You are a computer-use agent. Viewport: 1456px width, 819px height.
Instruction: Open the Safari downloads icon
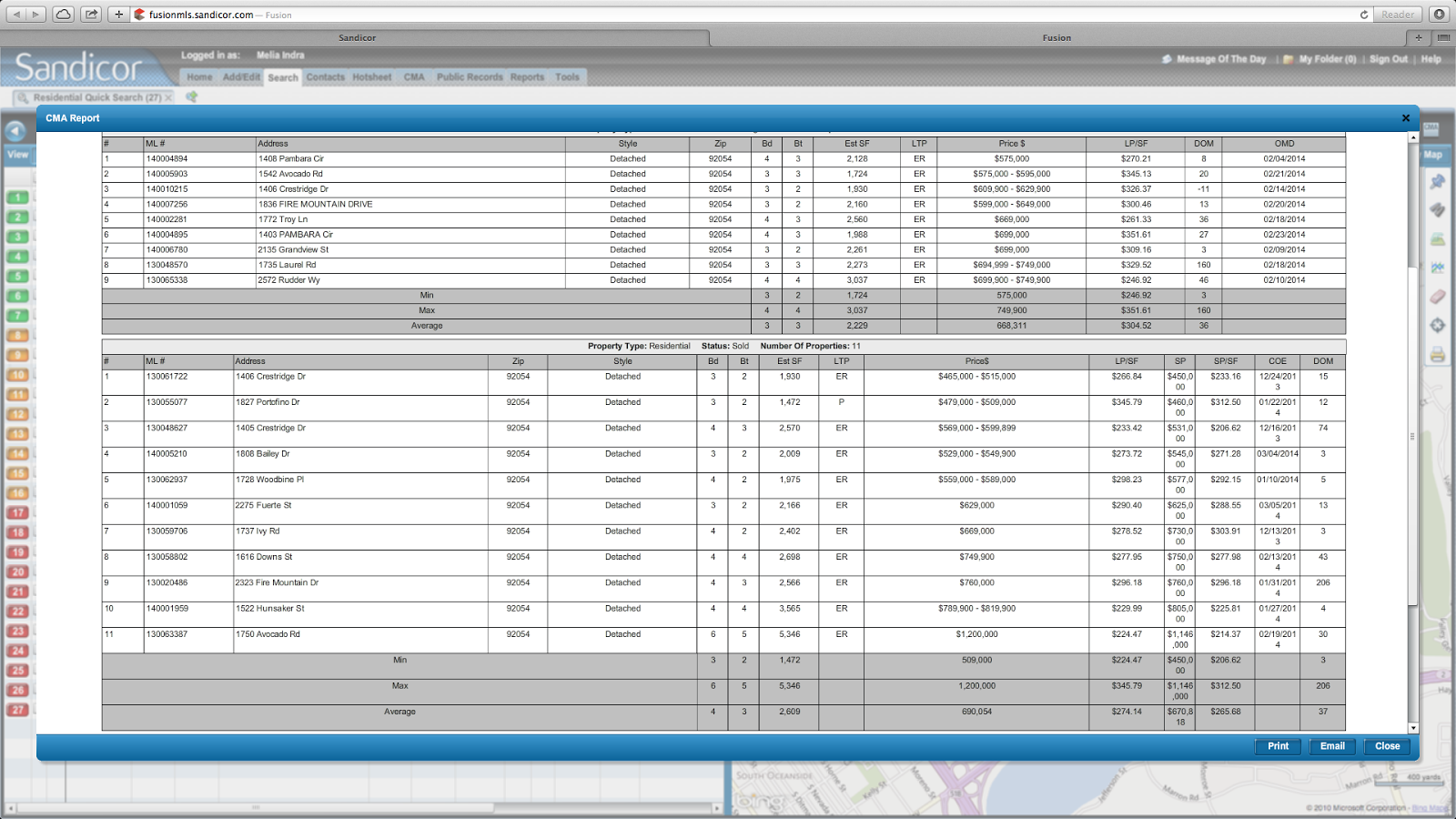point(1439,15)
